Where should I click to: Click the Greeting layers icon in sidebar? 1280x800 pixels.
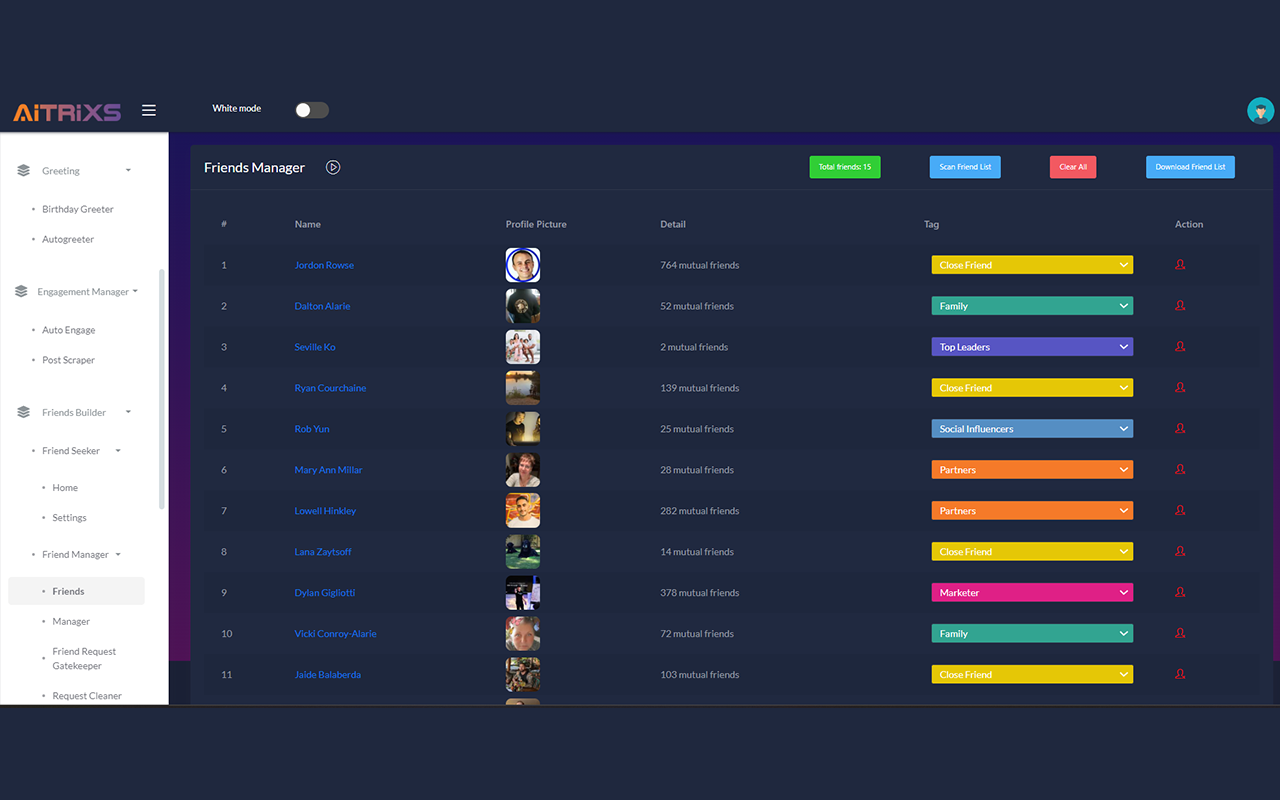click(24, 171)
